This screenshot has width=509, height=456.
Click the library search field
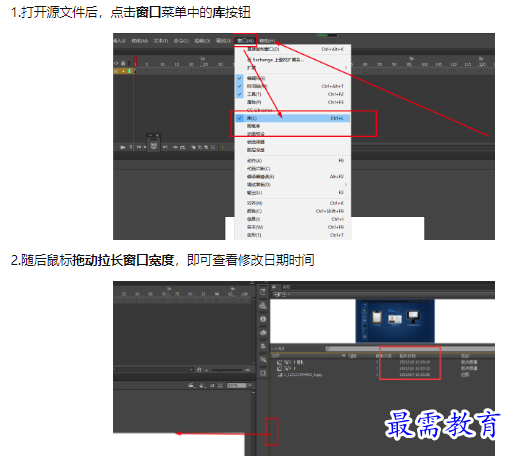pos(410,349)
